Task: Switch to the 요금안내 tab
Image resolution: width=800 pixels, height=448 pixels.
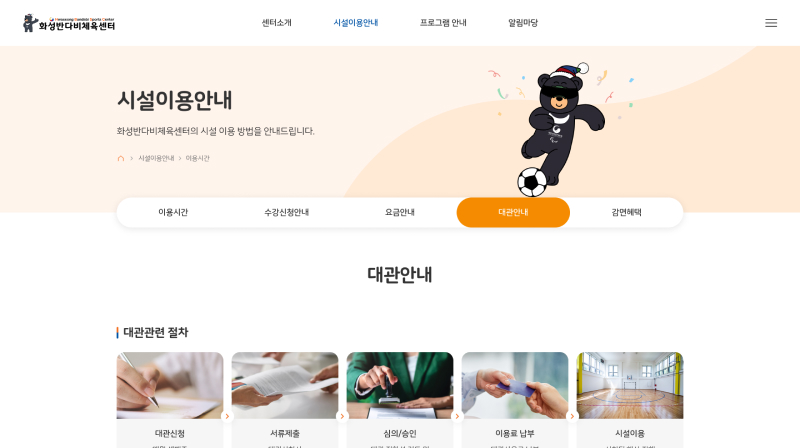Action: [x=399, y=212]
